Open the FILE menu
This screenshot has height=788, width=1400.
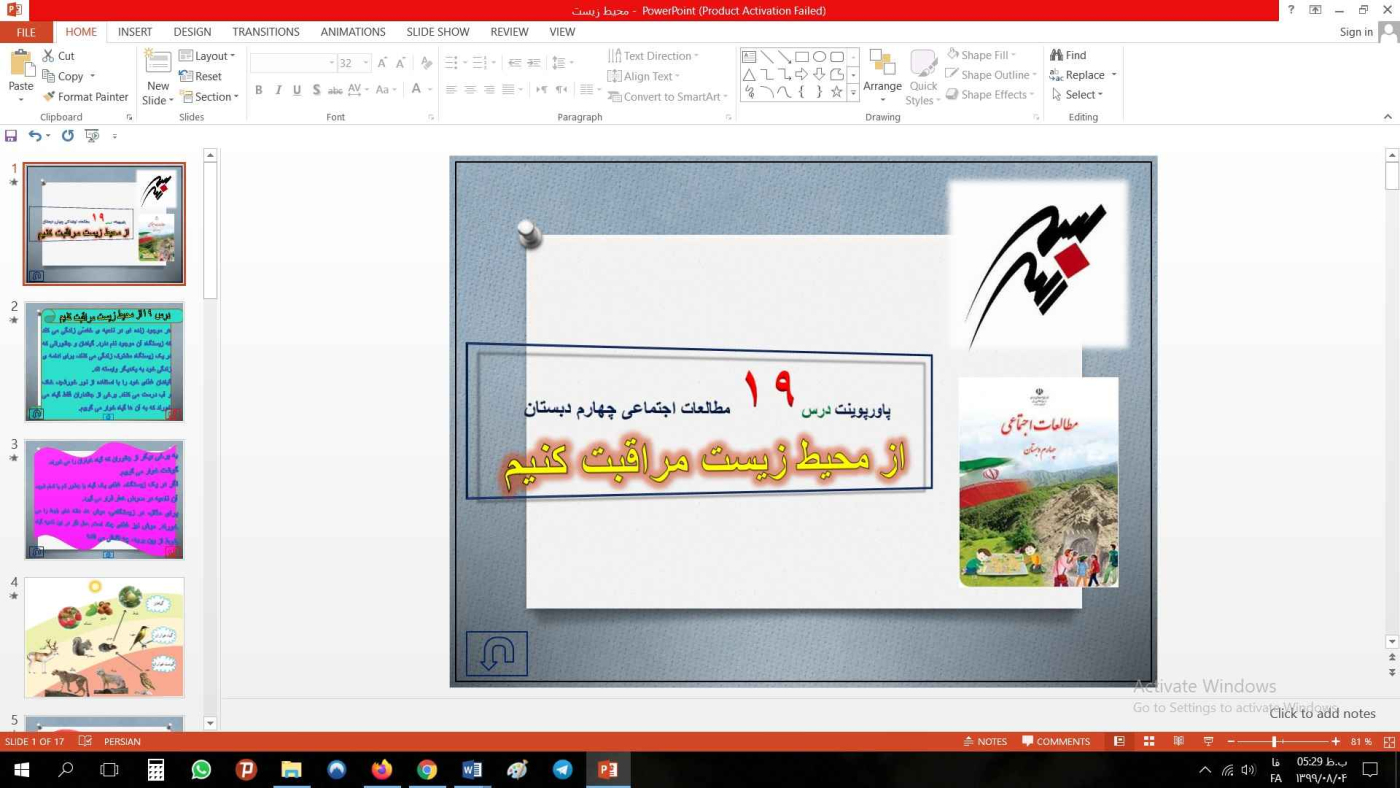tap(26, 32)
